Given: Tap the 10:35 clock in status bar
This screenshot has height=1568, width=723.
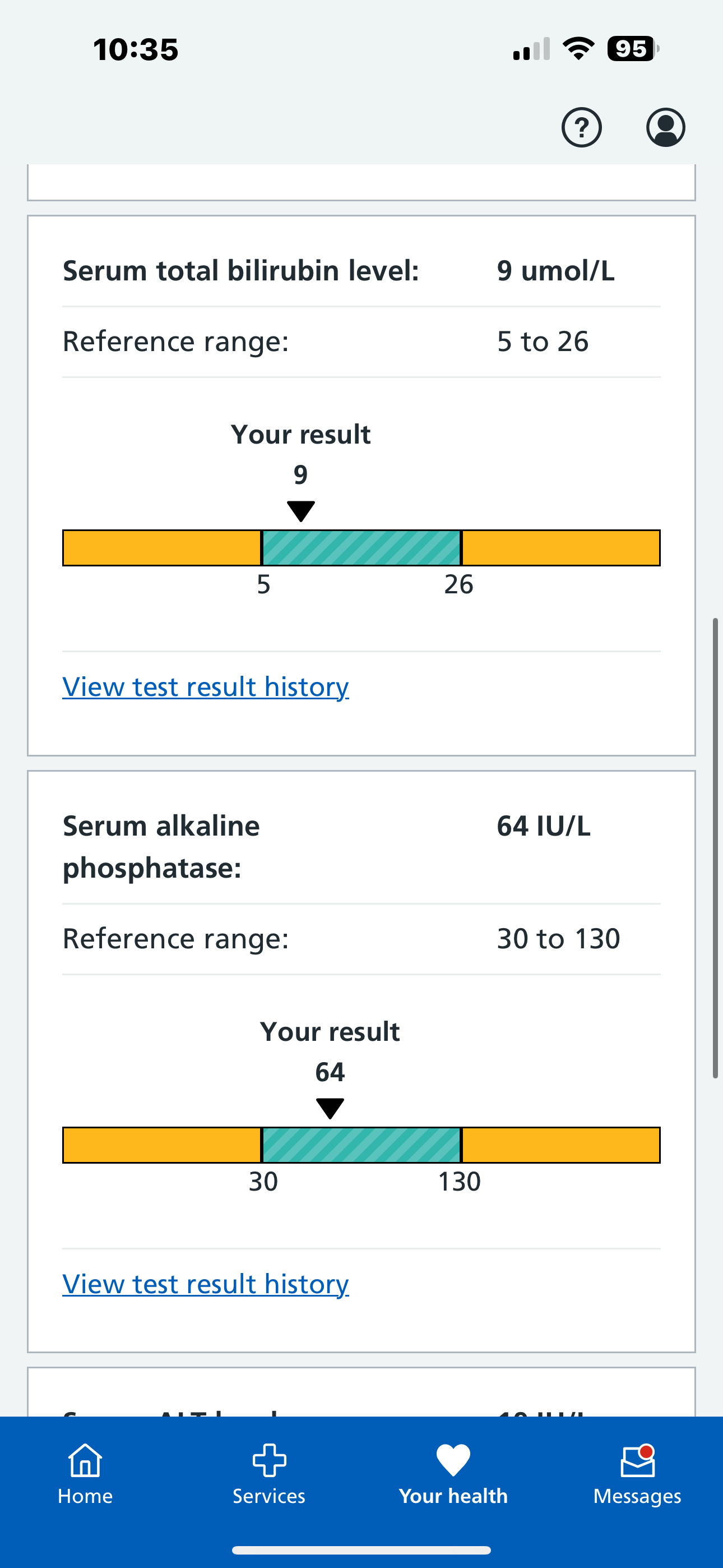Looking at the screenshot, I should coord(135,49).
